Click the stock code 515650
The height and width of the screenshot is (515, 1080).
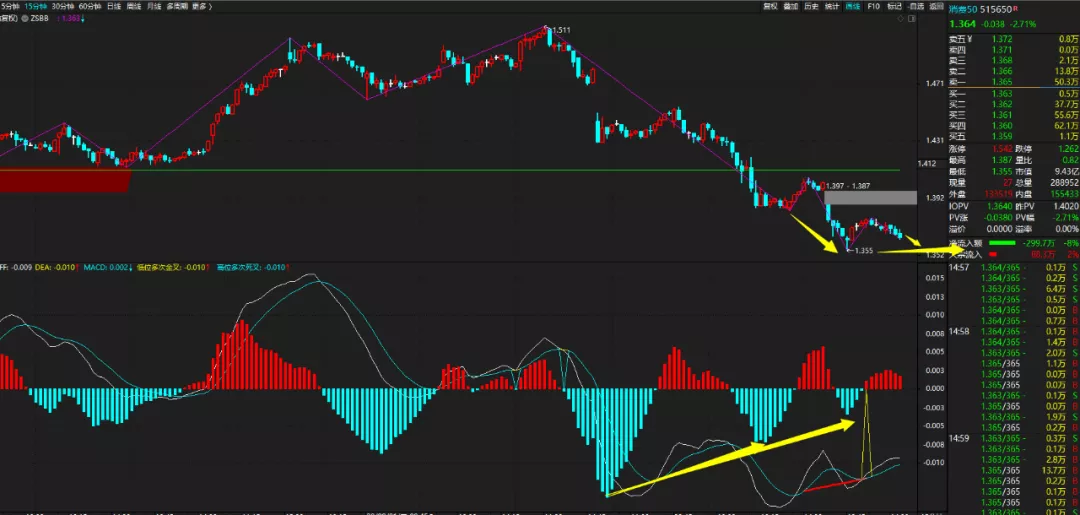point(995,9)
